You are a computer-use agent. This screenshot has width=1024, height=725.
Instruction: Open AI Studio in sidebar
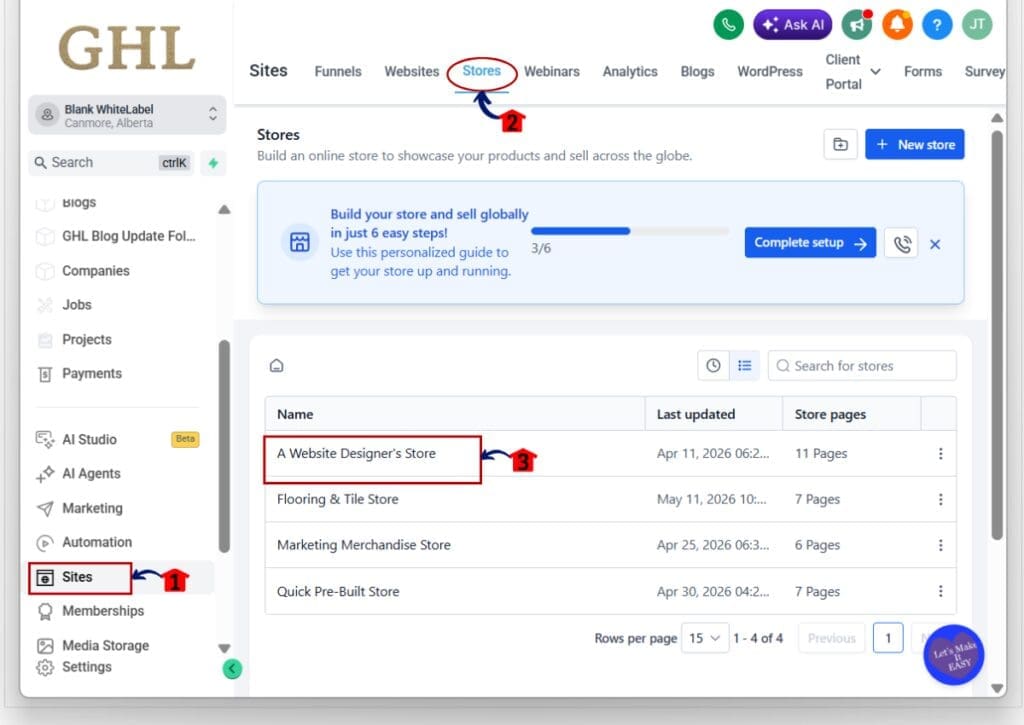click(x=89, y=440)
